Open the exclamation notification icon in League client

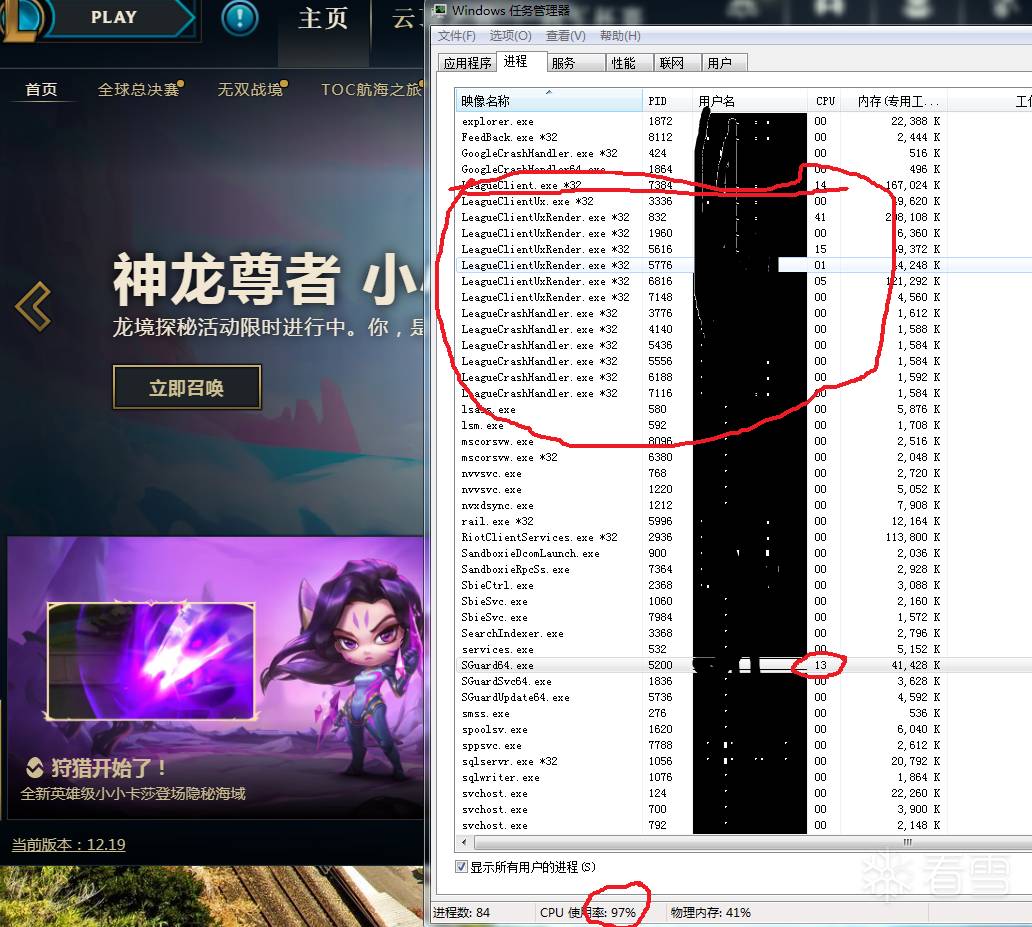pyautogui.click(x=240, y=18)
